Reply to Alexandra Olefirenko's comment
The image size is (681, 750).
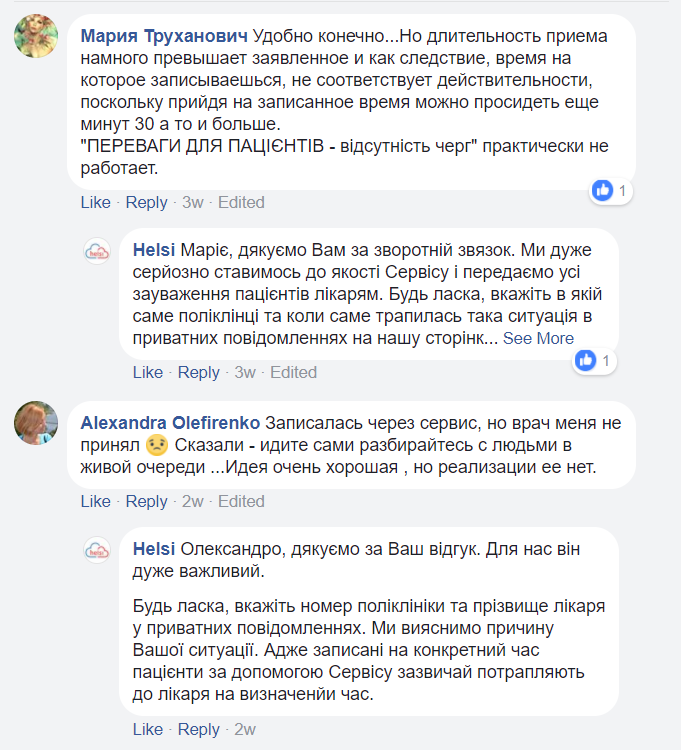(x=146, y=501)
